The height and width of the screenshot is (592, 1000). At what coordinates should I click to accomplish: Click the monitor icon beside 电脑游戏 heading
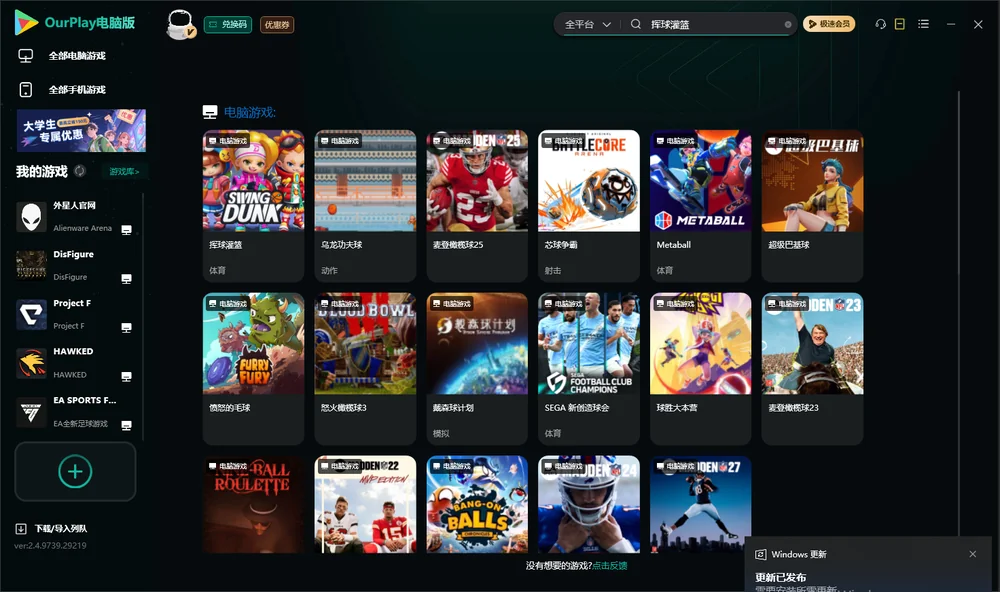[x=210, y=112]
